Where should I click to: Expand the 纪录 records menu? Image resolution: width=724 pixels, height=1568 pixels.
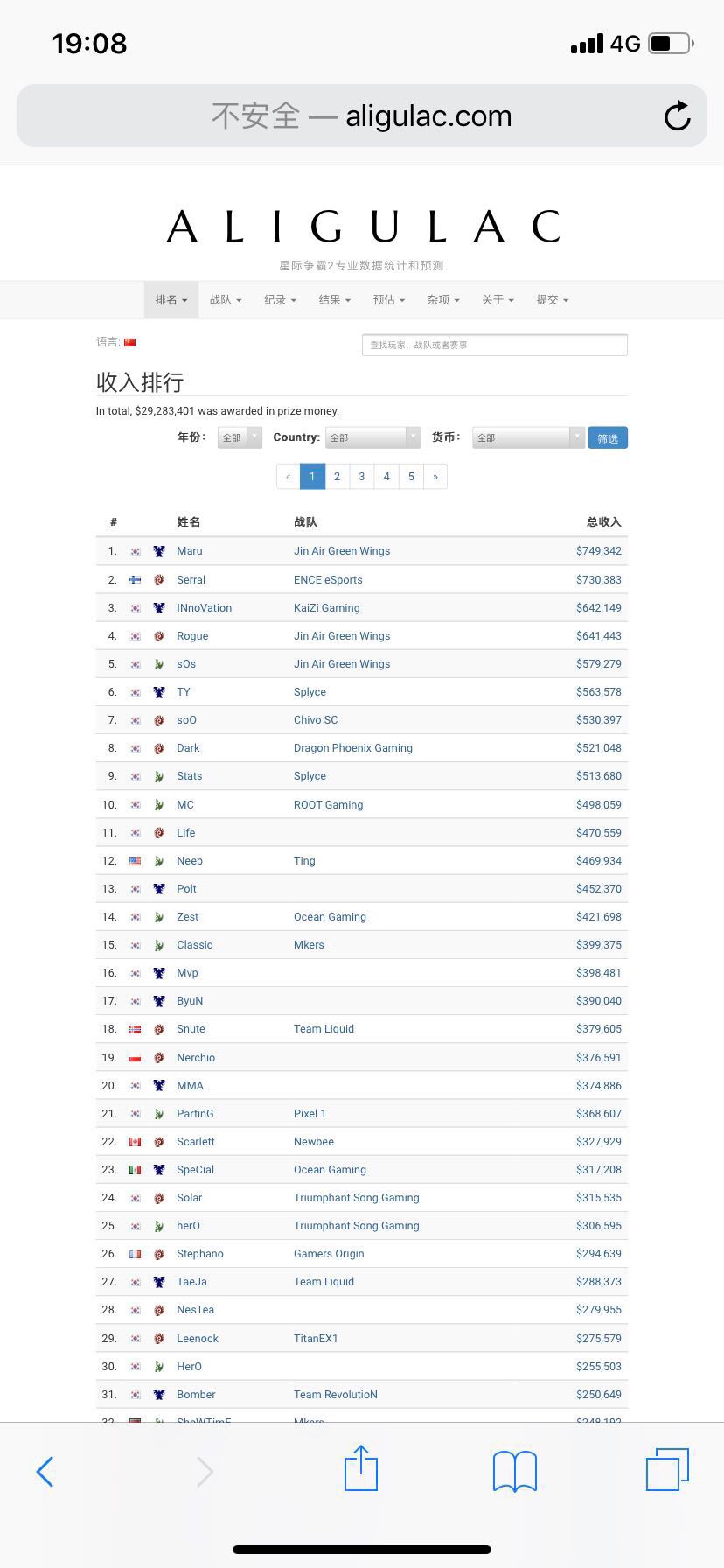pos(281,300)
